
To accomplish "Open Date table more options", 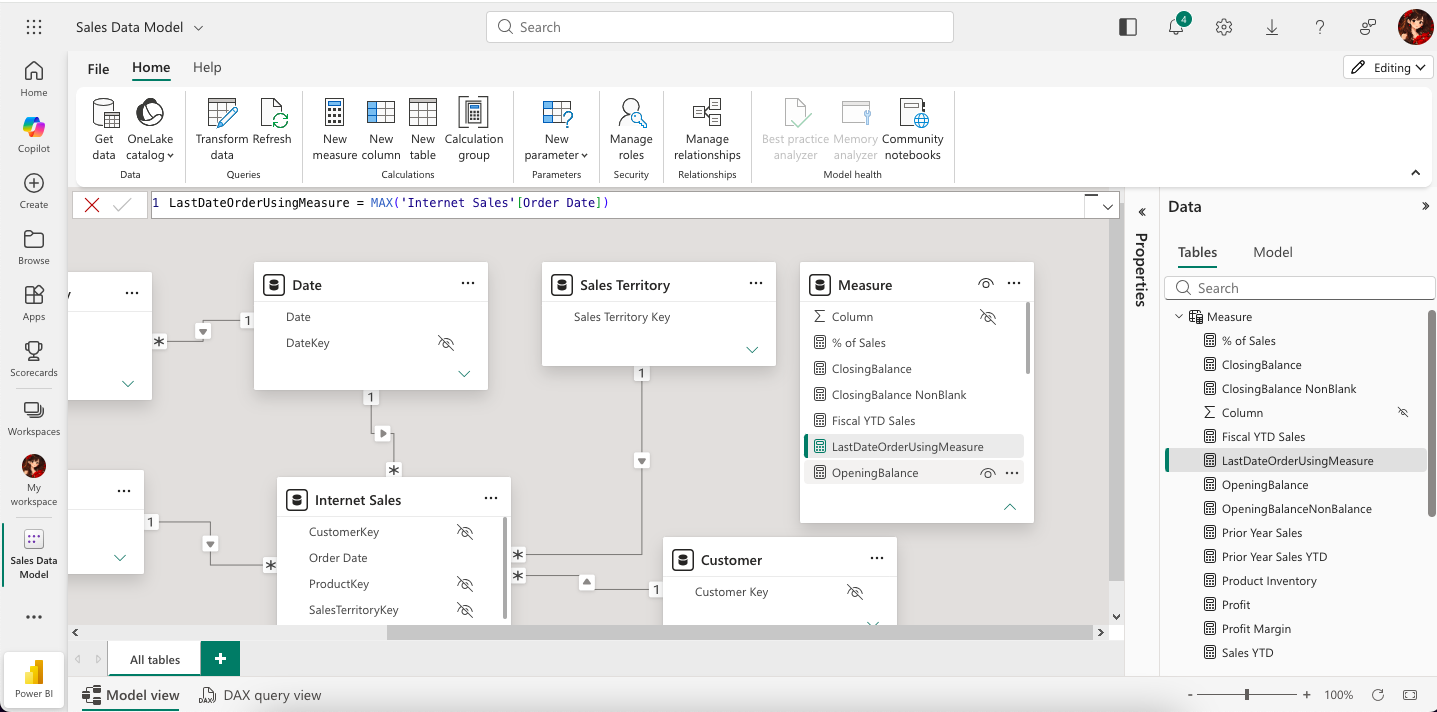I will point(468,284).
